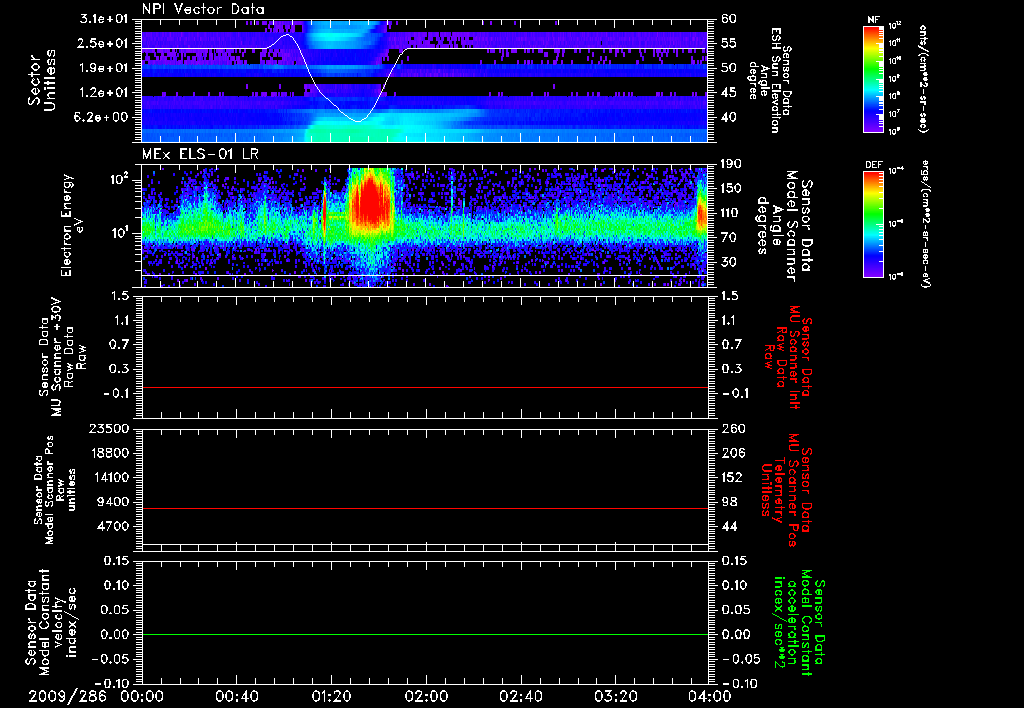
Task: Click the green line in the velocity panel
Action: coord(424,634)
